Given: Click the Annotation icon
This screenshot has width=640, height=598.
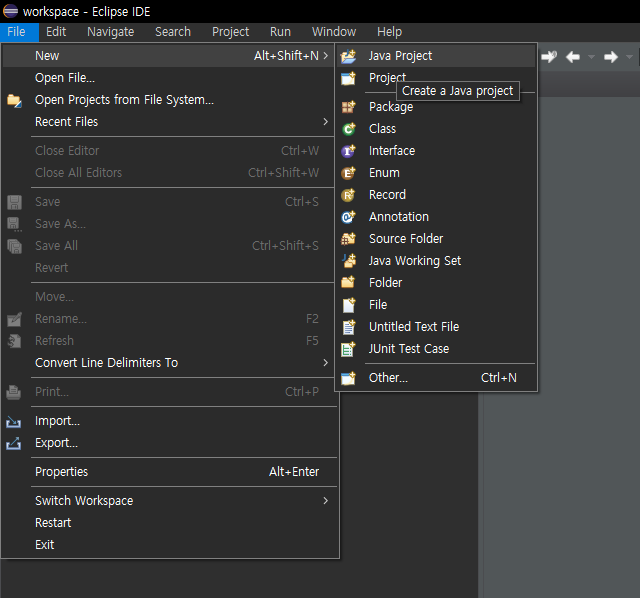Looking at the screenshot, I should (x=348, y=217).
